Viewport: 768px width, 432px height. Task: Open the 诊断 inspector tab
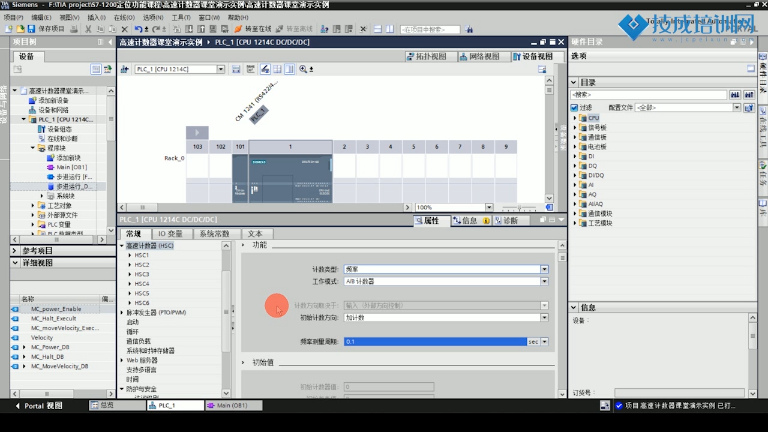coord(509,220)
